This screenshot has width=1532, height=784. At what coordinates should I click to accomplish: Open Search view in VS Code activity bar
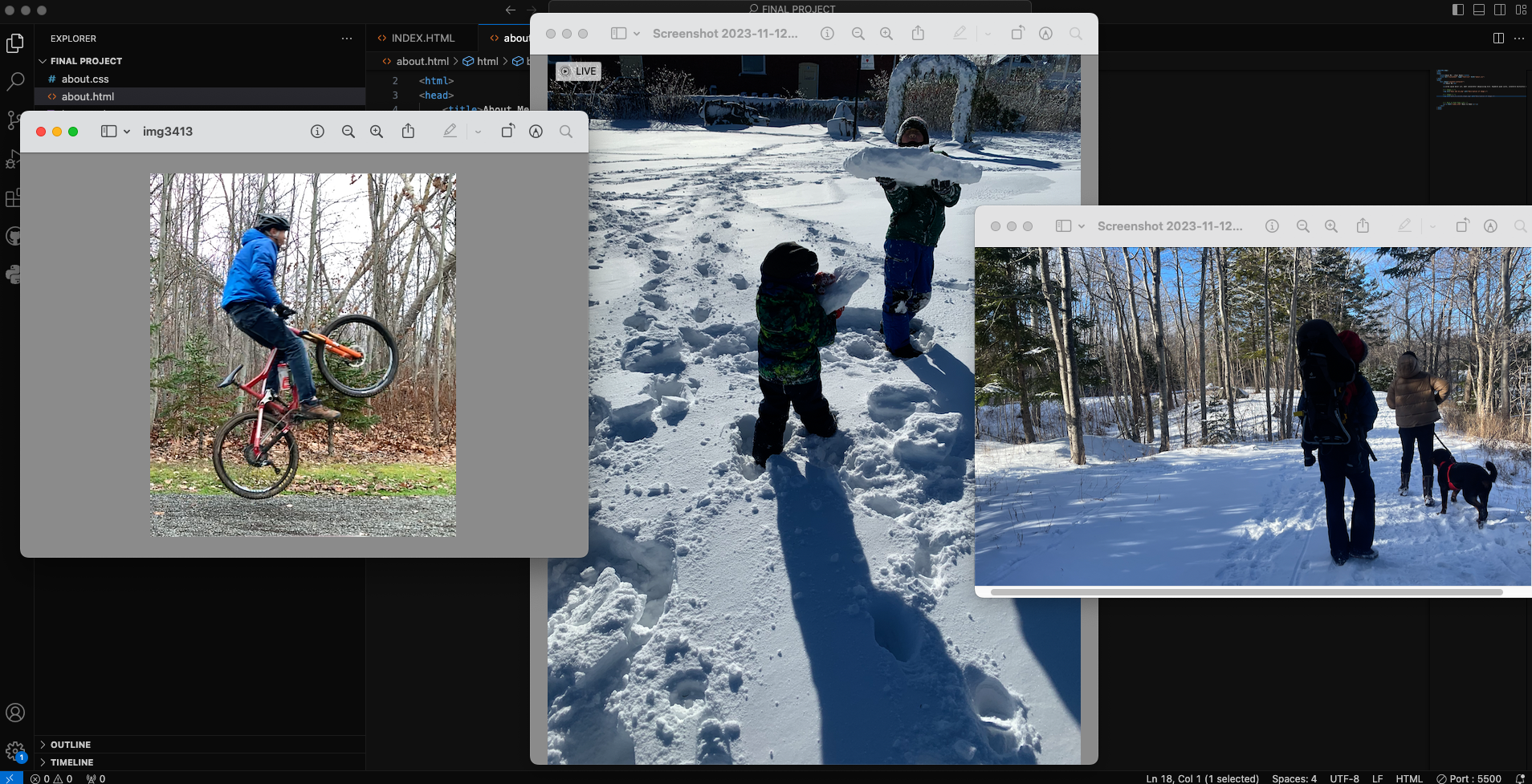15,81
